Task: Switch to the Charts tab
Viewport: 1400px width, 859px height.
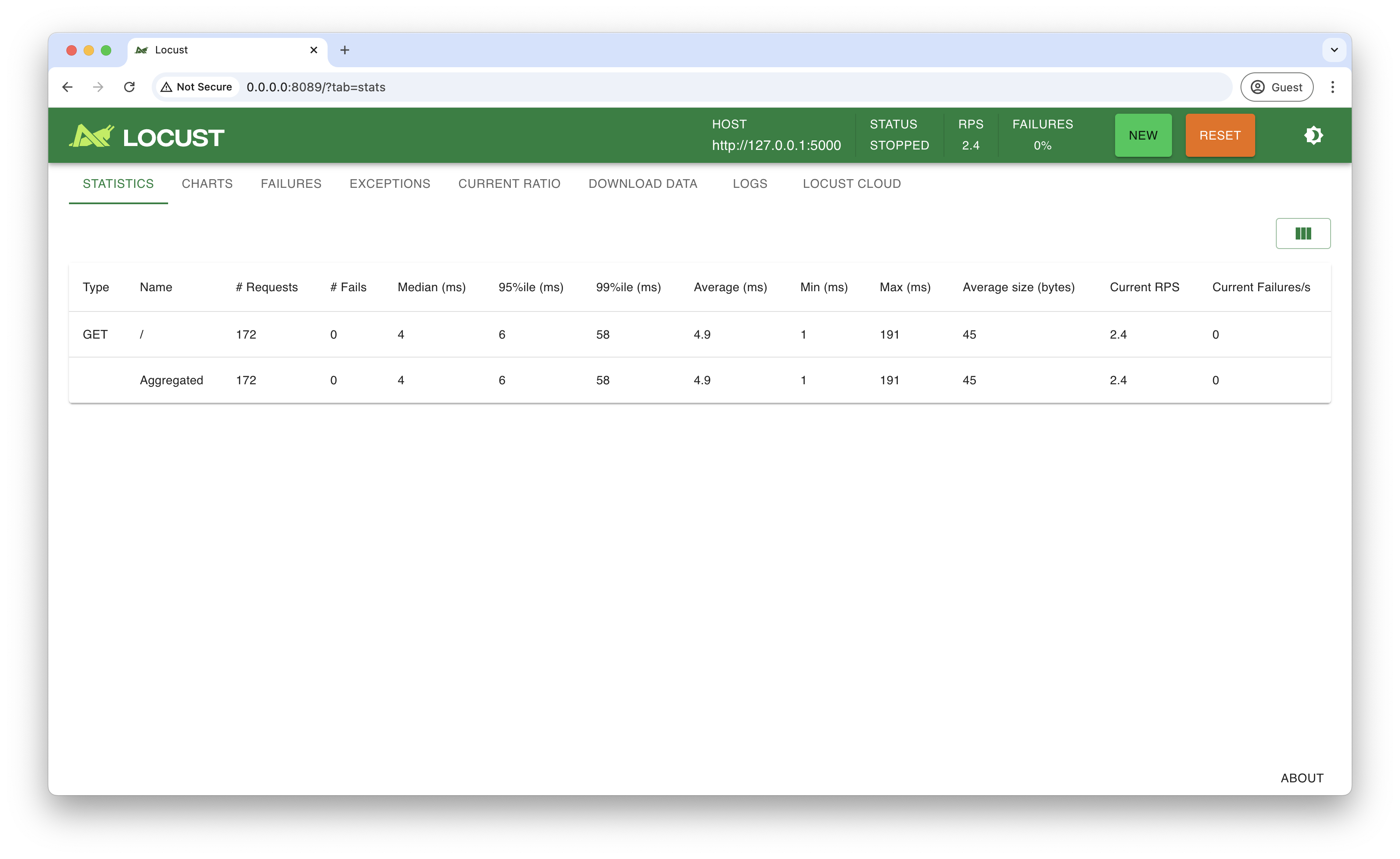Action: 207,184
